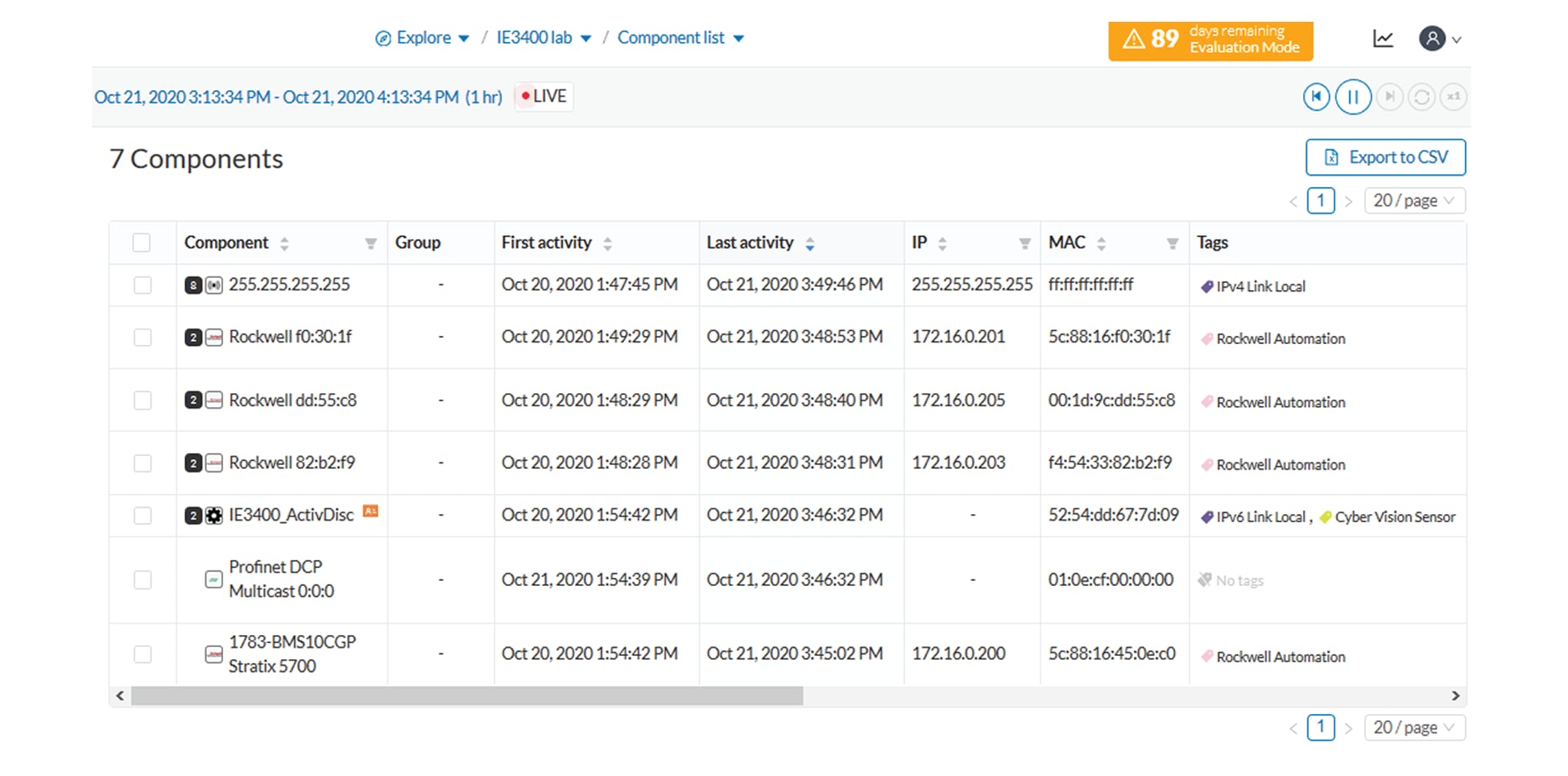The height and width of the screenshot is (776, 1568).
Task: Click the Tags column header
Action: click(1212, 243)
